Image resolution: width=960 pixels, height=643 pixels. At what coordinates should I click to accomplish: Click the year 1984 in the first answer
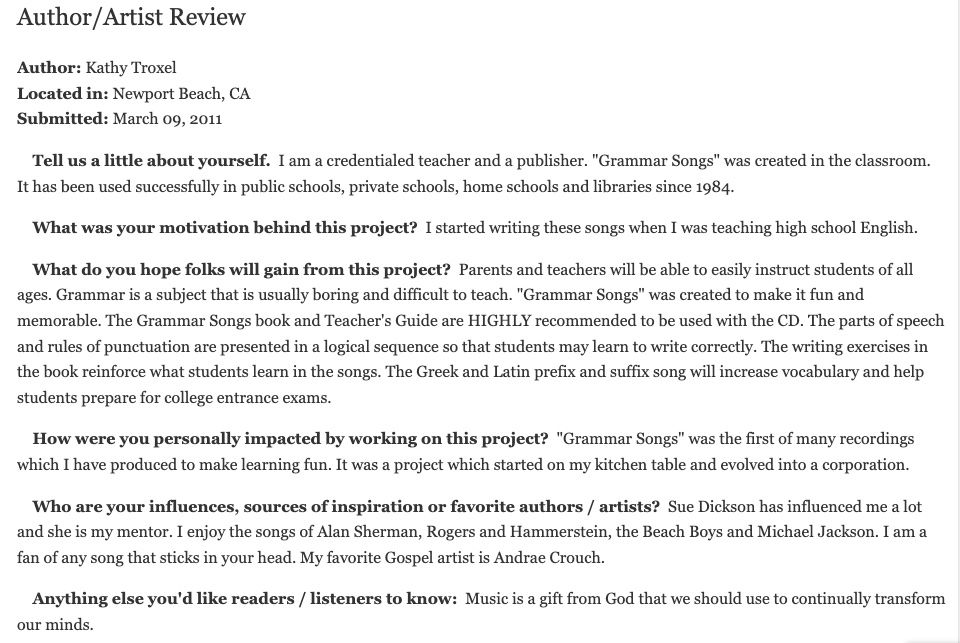click(716, 187)
